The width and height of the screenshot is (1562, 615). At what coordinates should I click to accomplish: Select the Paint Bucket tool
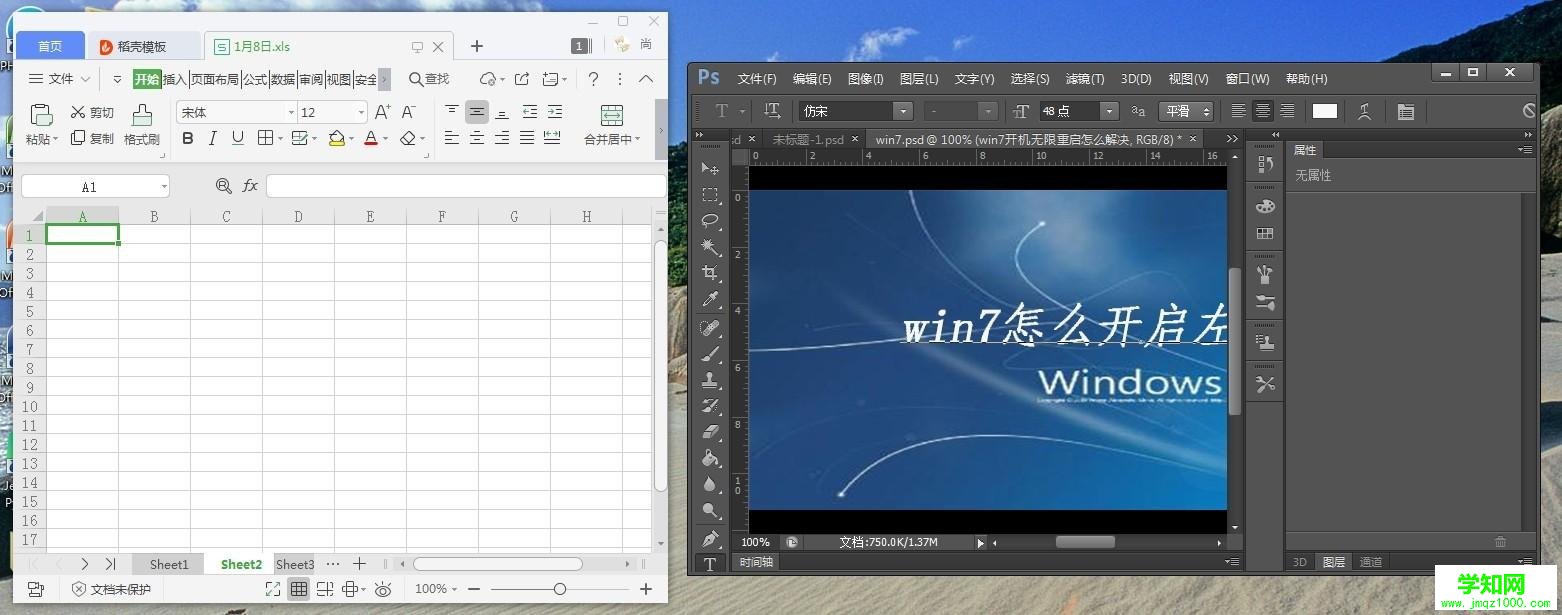tap(710, 458)
